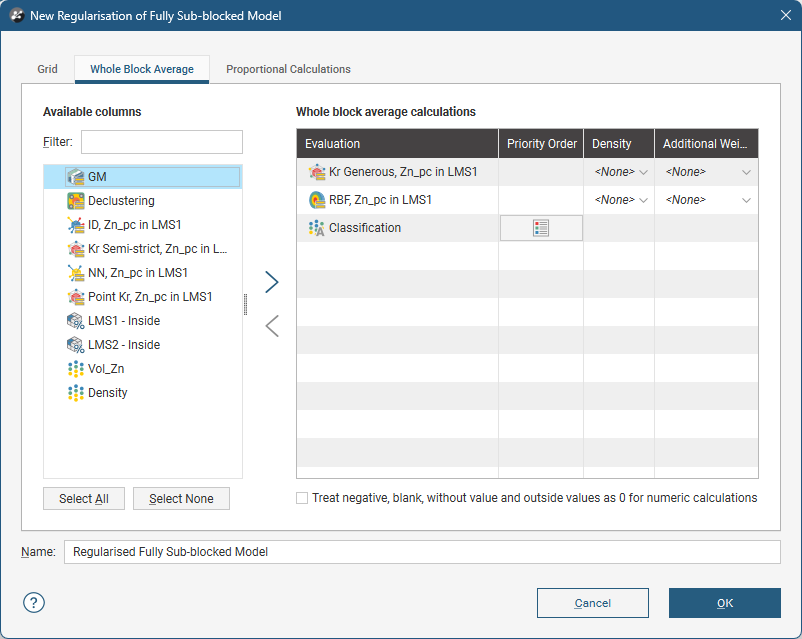
Task: Open the Classification priority order list button
Action: pos(541,228)
